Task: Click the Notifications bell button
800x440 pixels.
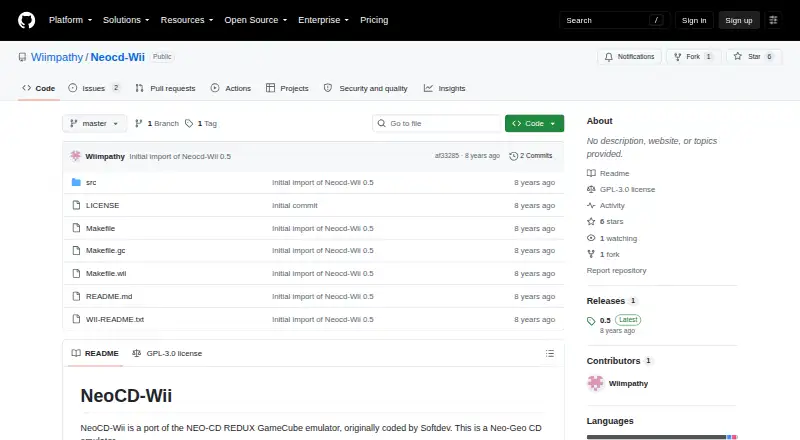Action: pyautogui.click(x=630, y=57)
